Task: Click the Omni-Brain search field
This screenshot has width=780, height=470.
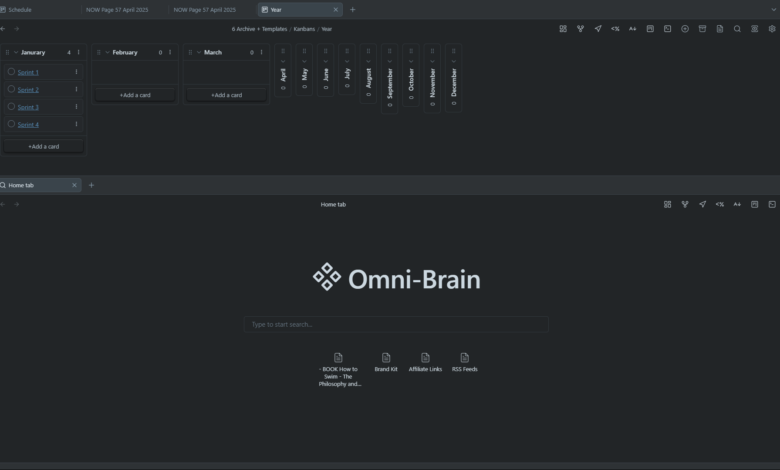Action: point(396,324)
